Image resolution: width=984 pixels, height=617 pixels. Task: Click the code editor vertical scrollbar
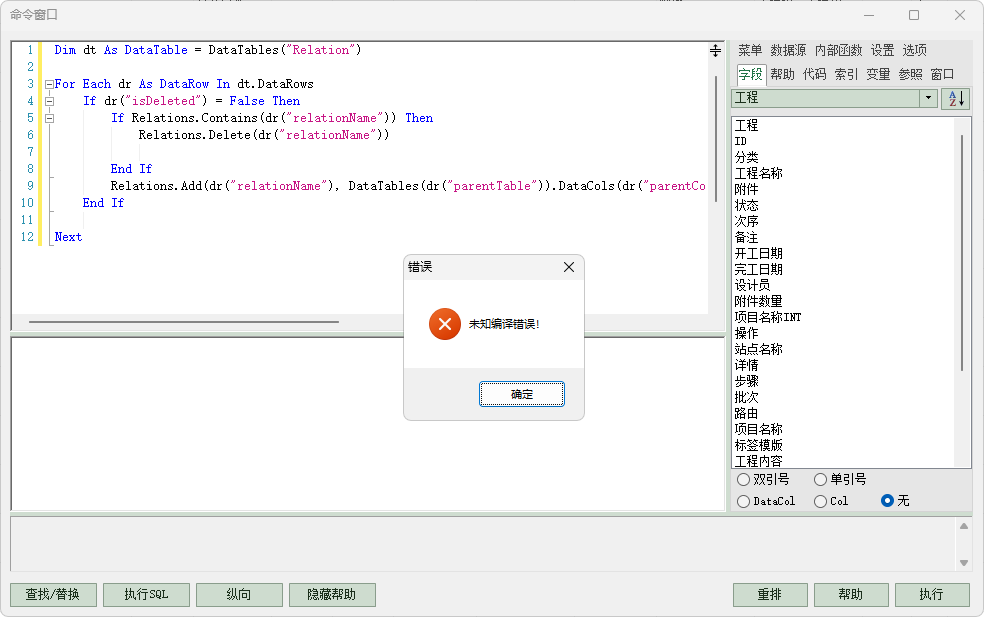click(715, 138)
